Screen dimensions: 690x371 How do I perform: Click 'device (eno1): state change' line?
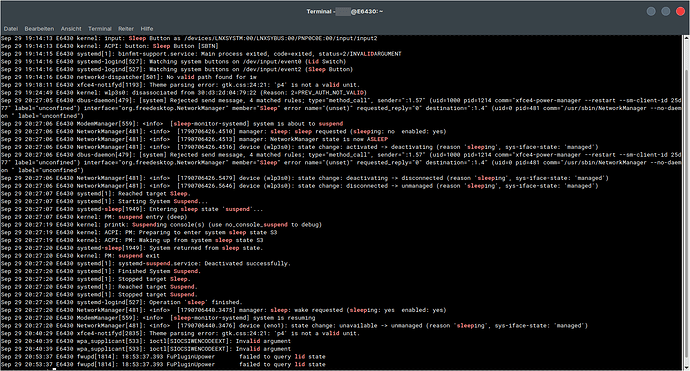tap(294, 326)
